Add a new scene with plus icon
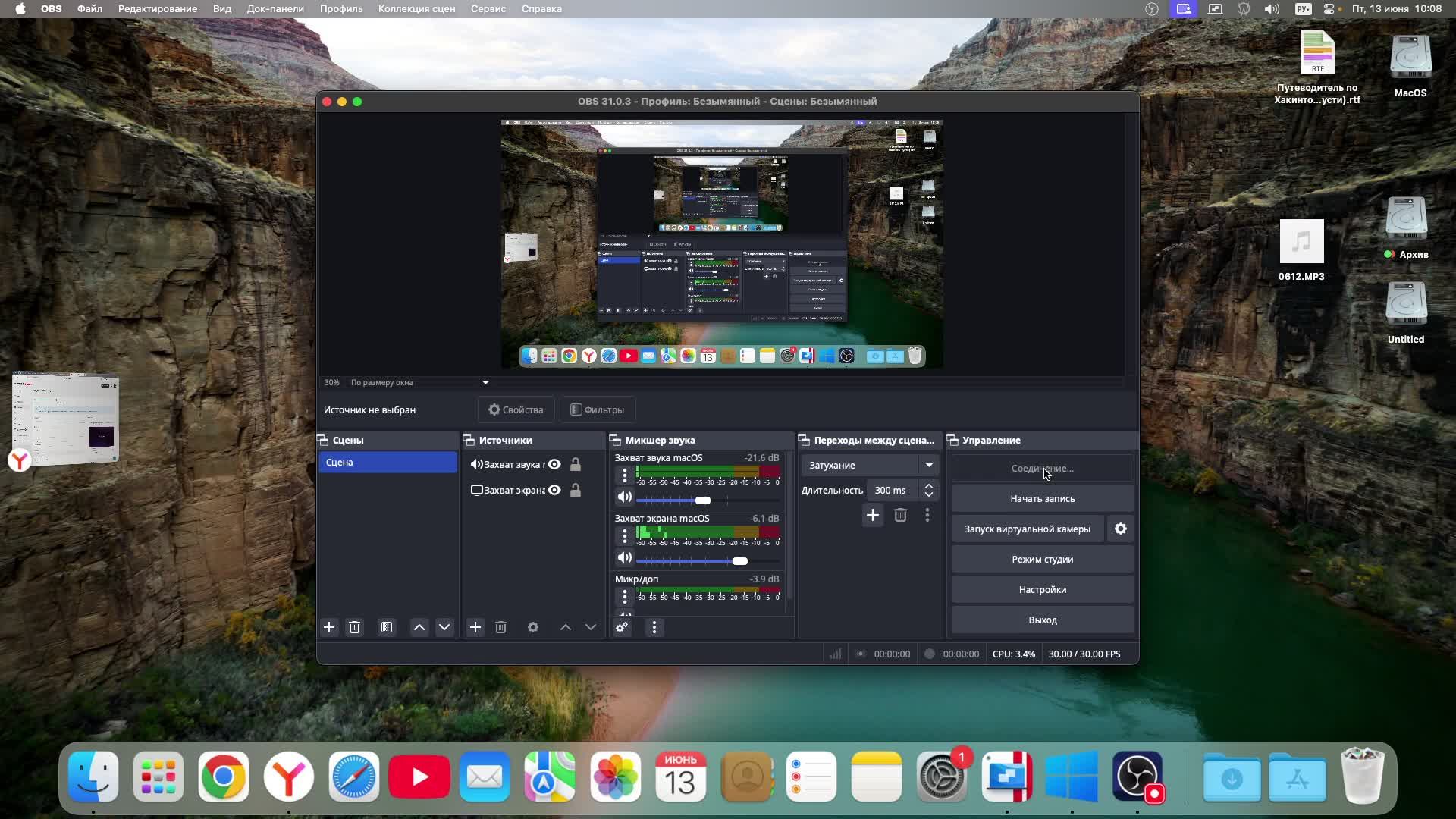This screenshot has width=1456, height=819. (x=329, y=627)
